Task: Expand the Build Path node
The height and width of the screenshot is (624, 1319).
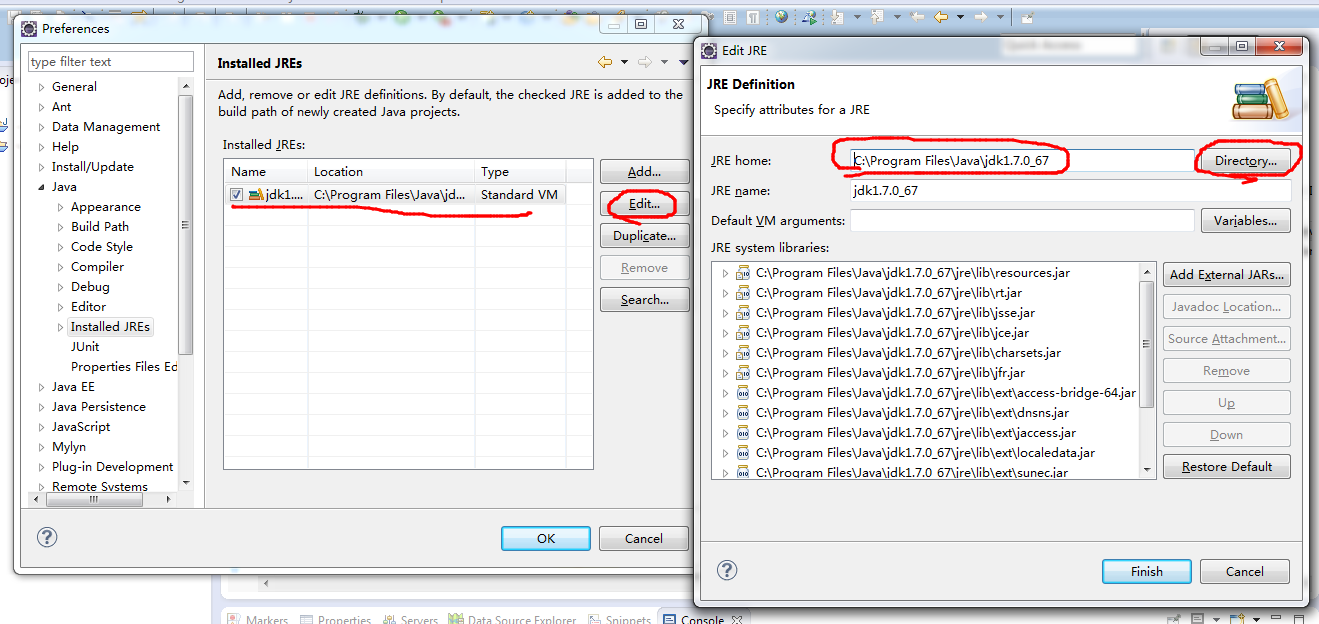Action: [x=61, y=227]
